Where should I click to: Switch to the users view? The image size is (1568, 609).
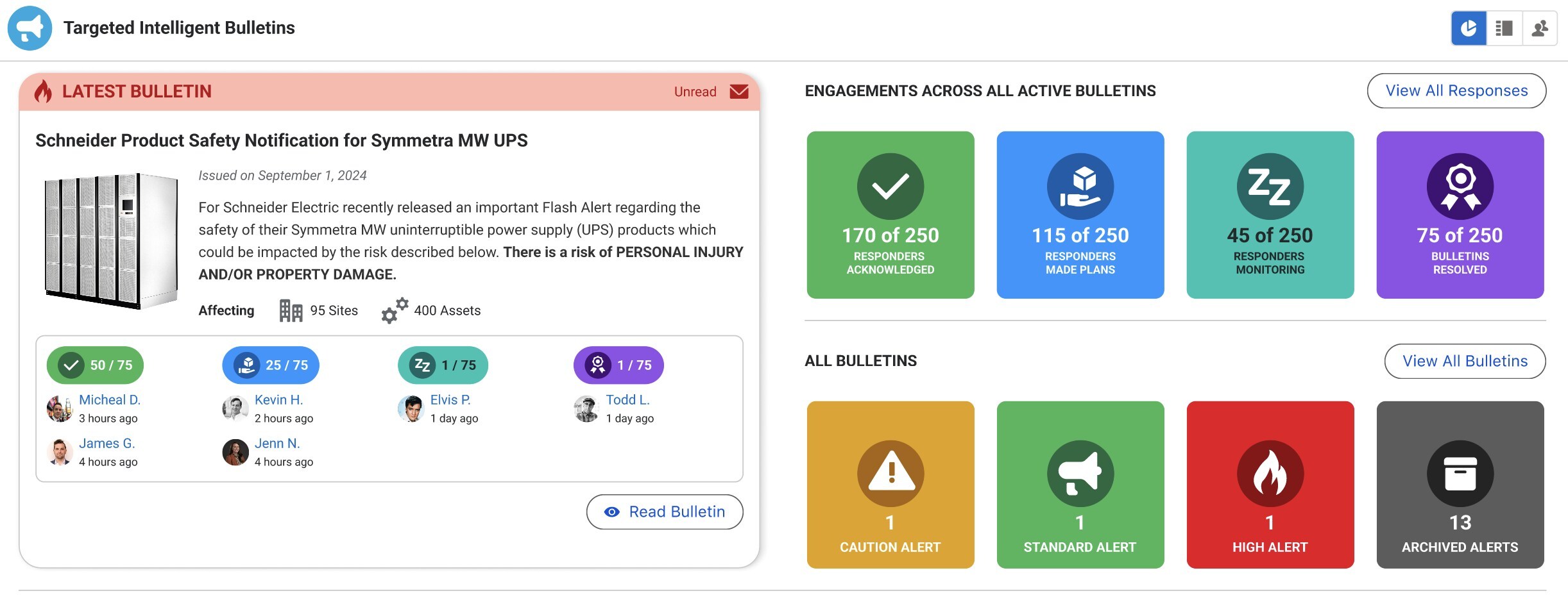[1540, 28]
